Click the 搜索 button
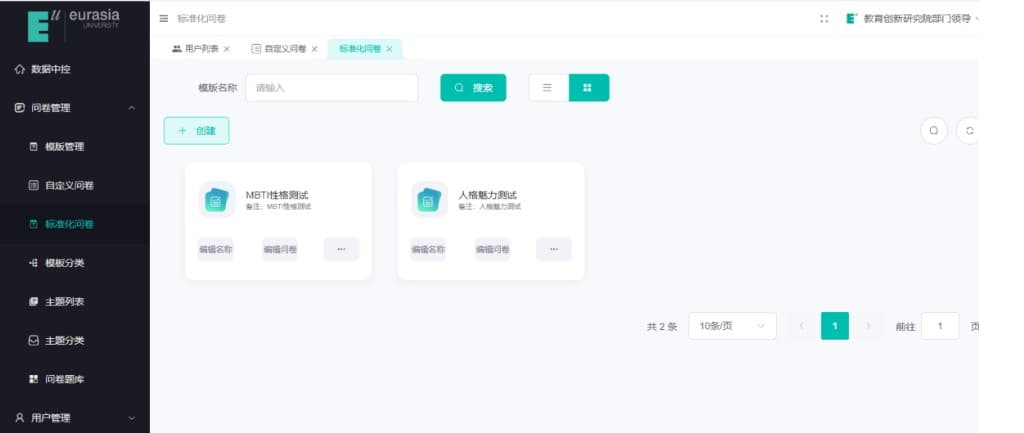Image resolution: width=1024 pixels, height=433 pixels. coord(473,88)
